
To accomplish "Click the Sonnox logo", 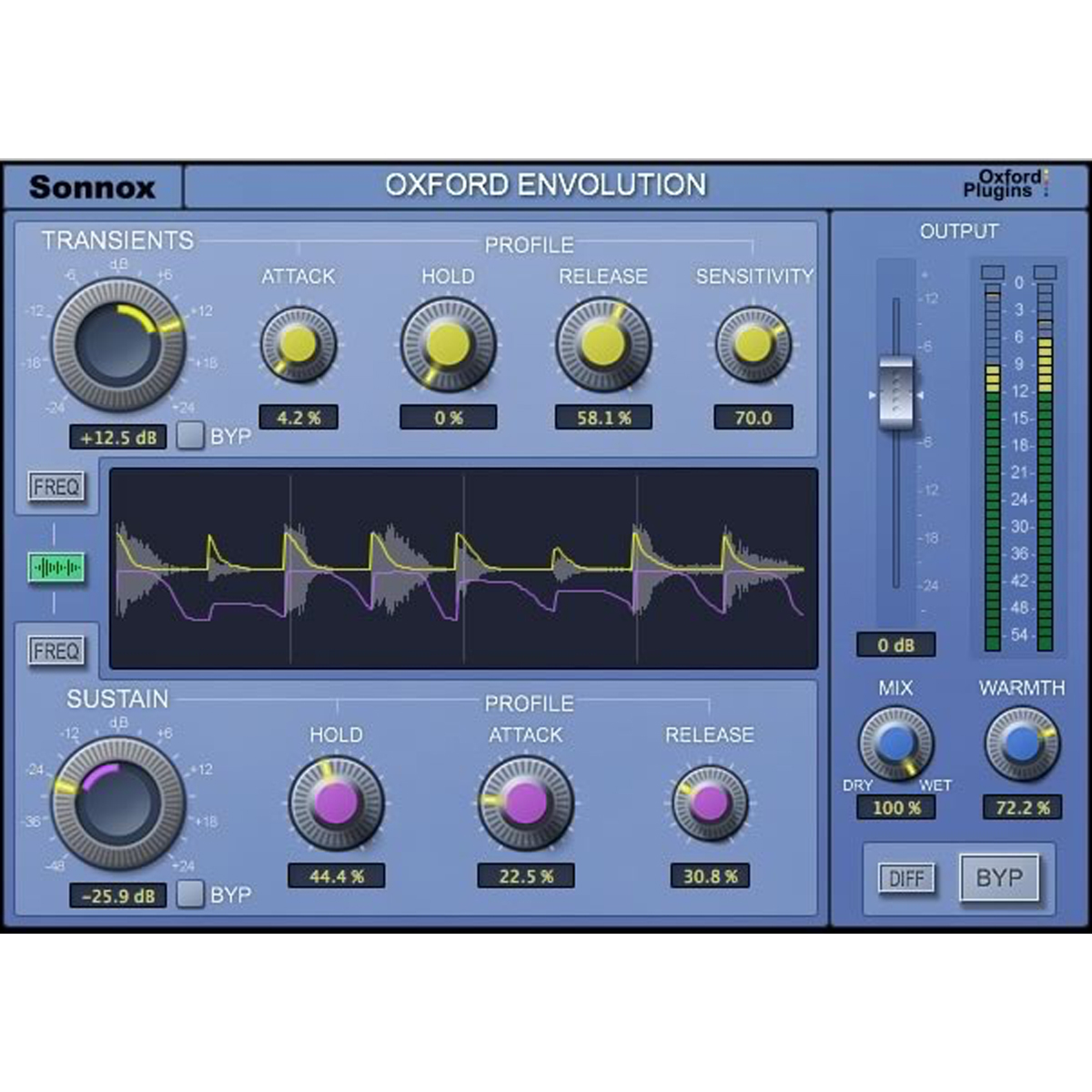I will point(92,187).
